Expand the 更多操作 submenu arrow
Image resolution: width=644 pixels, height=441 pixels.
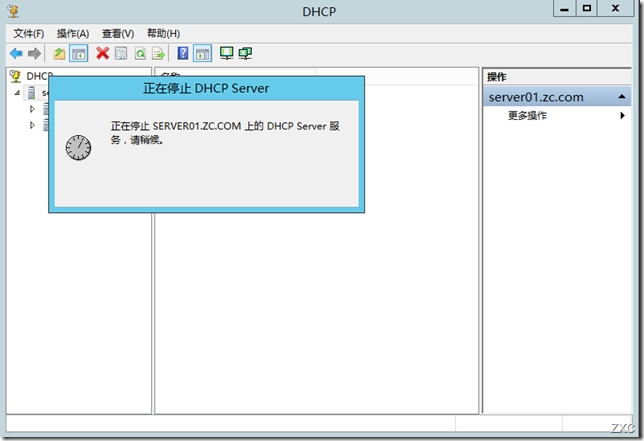point(623,116)
